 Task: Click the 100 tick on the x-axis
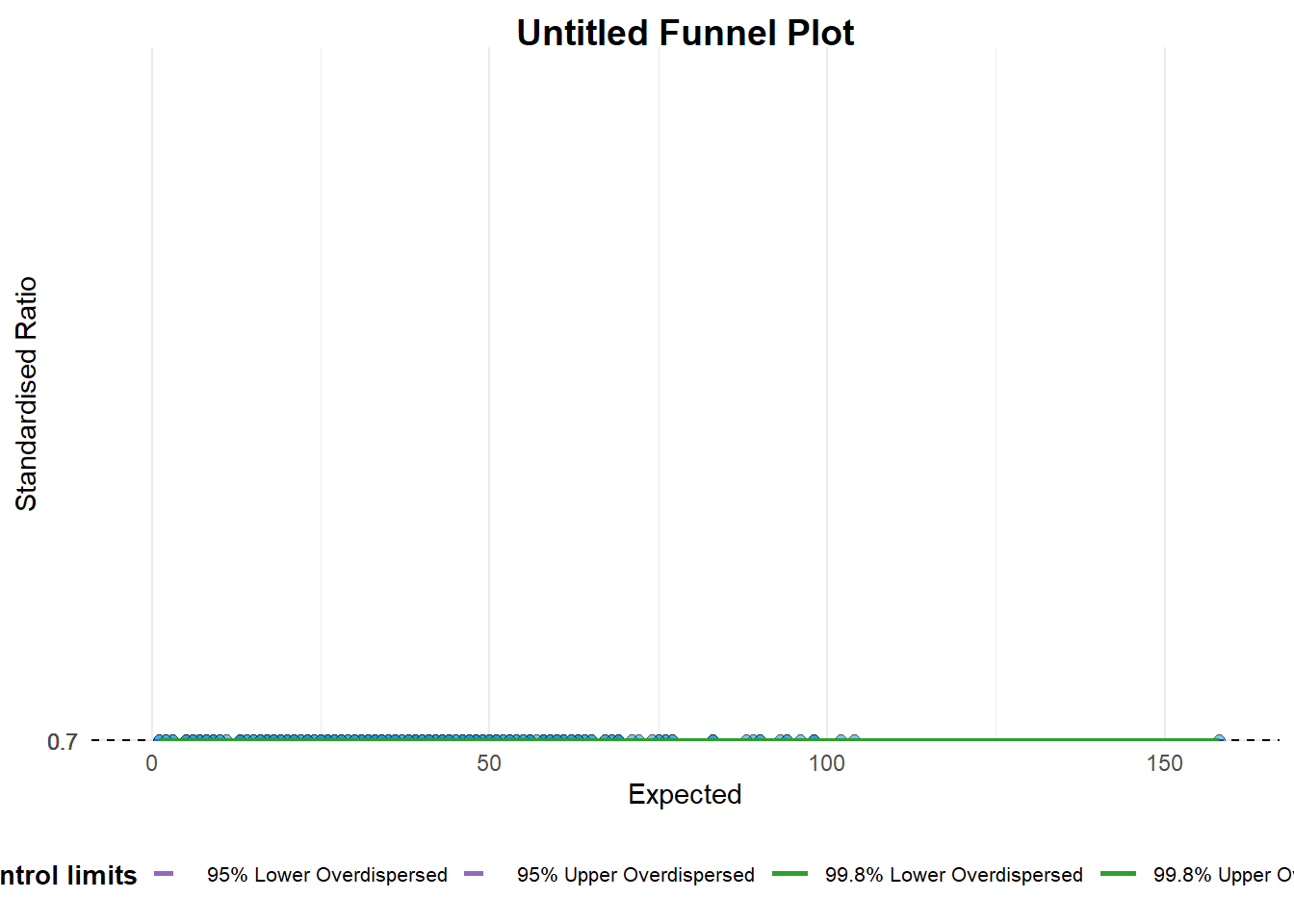click(826, 763)
